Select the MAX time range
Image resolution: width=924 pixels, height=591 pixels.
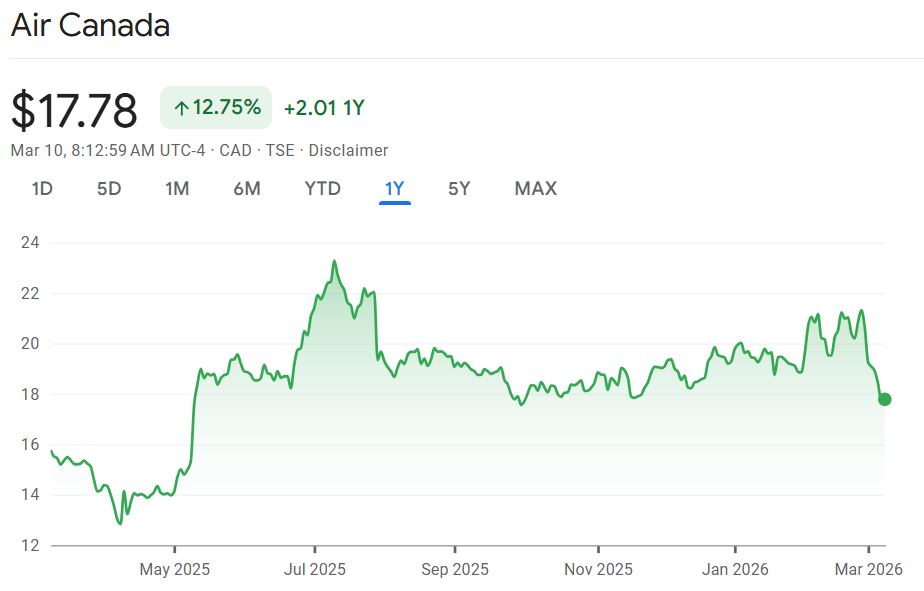(535, 188)
